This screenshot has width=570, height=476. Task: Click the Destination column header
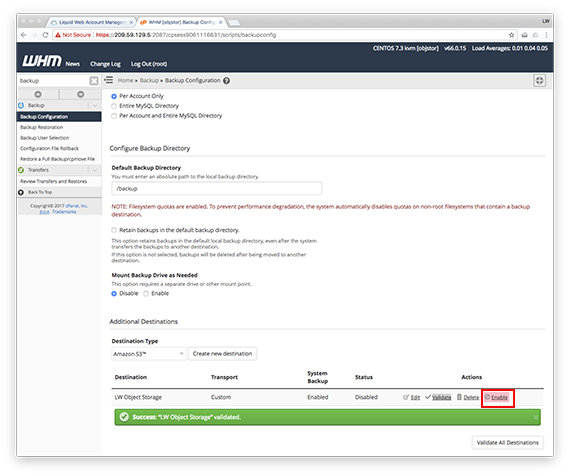pyautogui.click(x=131, y=377)
